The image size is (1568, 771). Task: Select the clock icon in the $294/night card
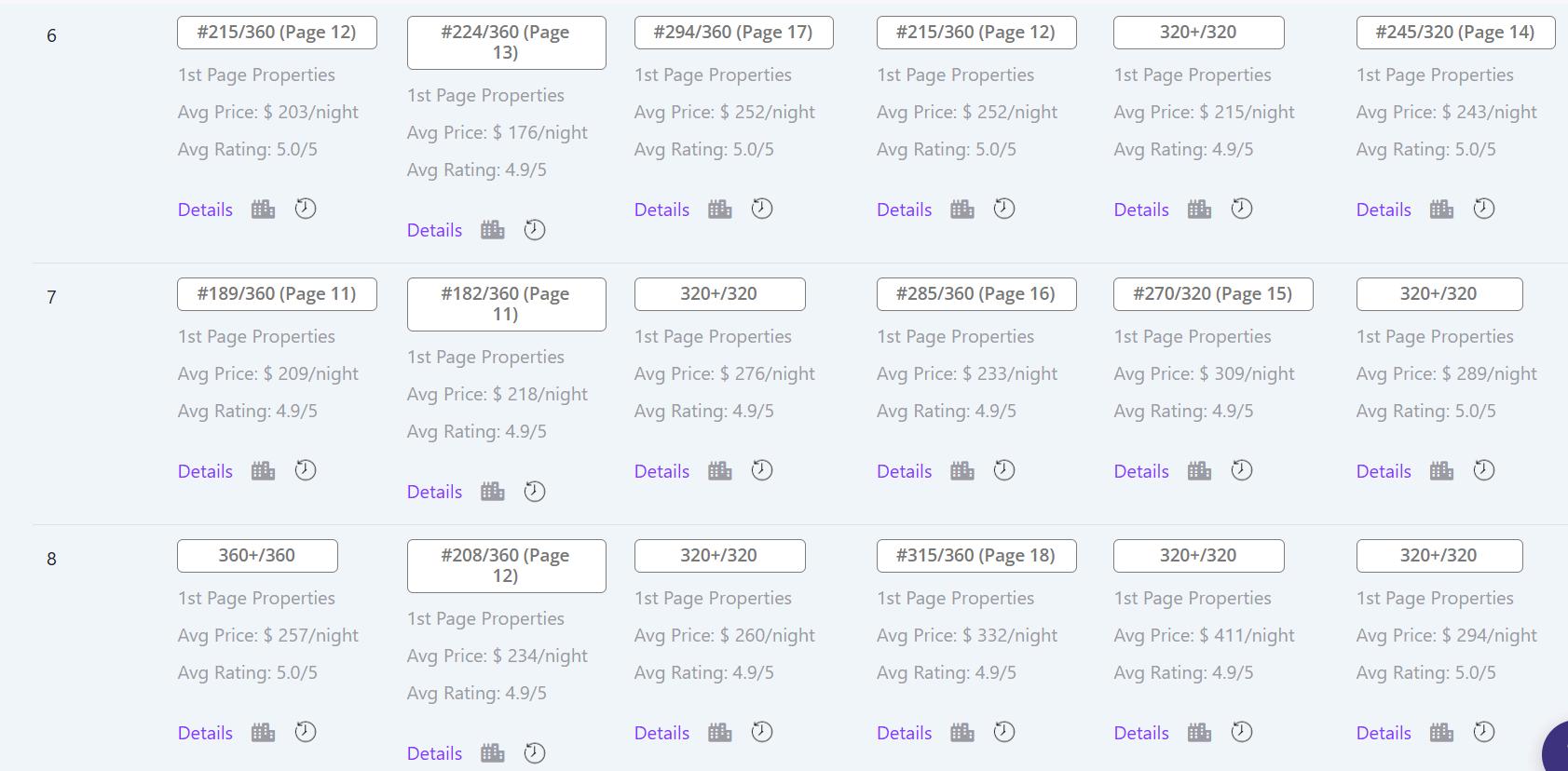click(x=1484, y=732)
